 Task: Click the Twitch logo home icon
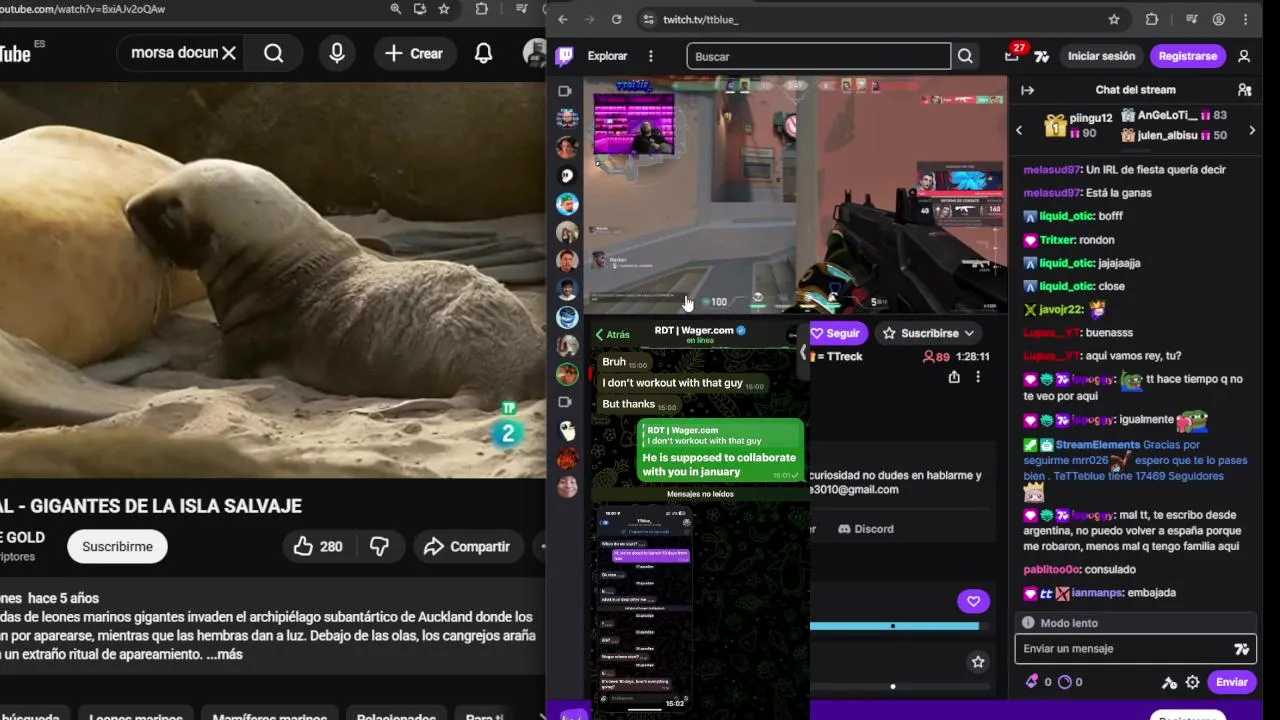[x=565, y=56]
